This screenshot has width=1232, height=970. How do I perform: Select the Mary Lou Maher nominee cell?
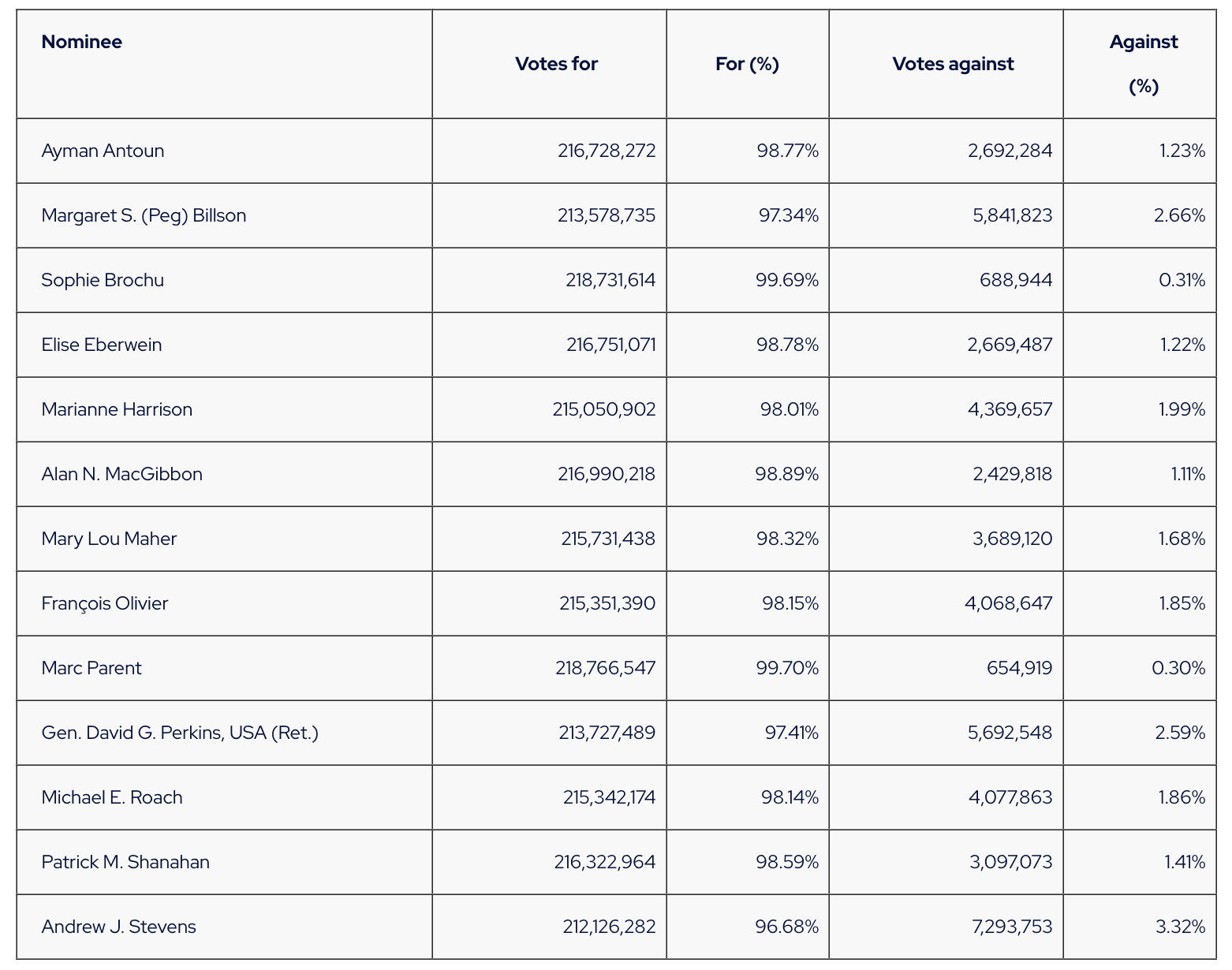pyautogui.click(x=109, y=539)
